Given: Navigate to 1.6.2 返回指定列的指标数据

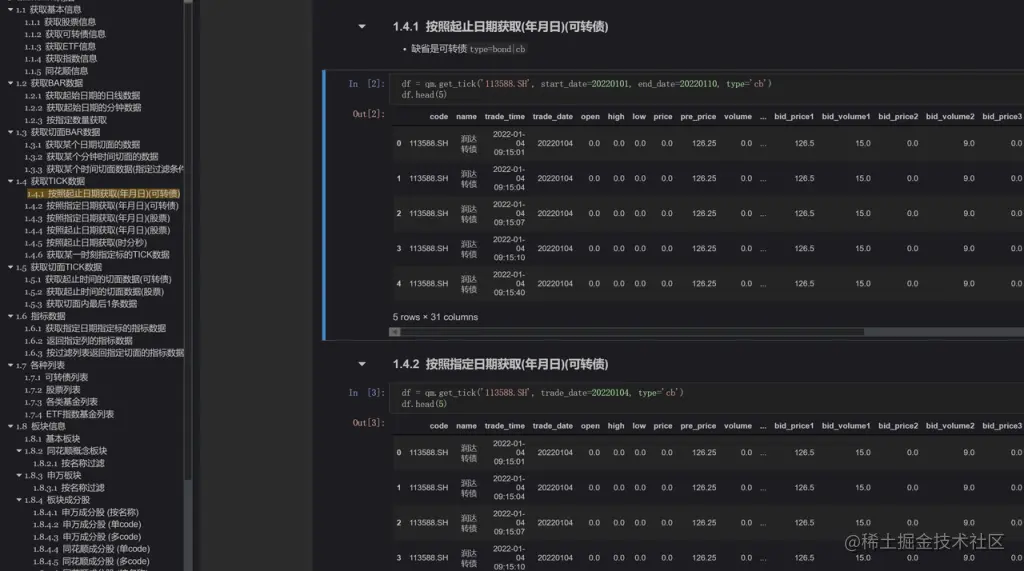Looking at the screenshot, I should click(x=78, y=340).
